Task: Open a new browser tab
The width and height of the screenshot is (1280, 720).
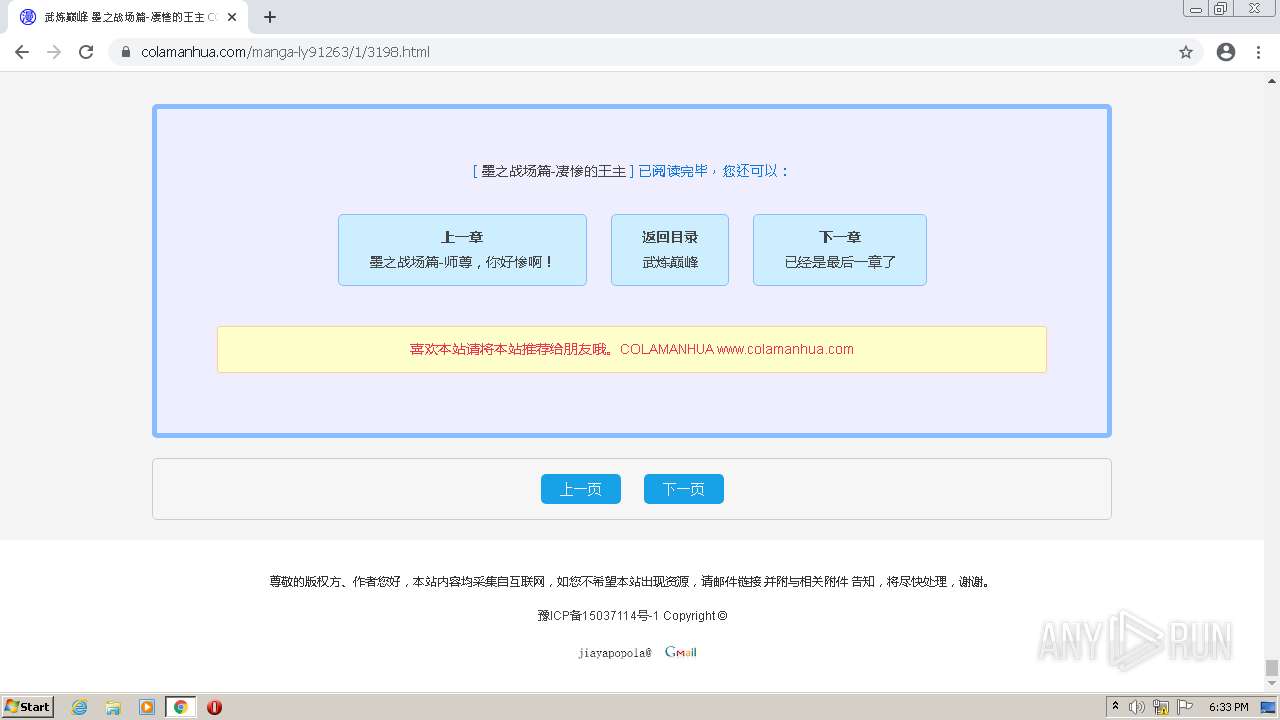Action: (270, 17)
